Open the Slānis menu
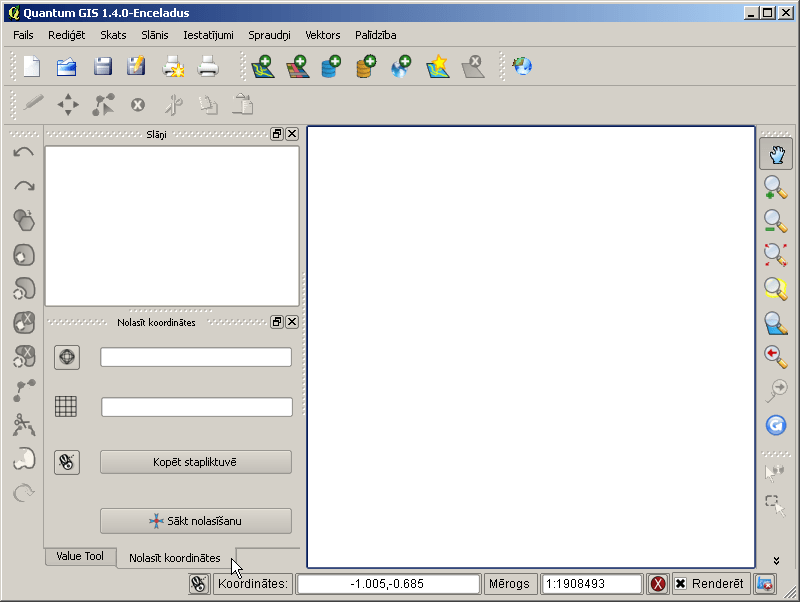The width and height of the screenshot is (800, 602). pyautogui.click(x=155, y=35)
